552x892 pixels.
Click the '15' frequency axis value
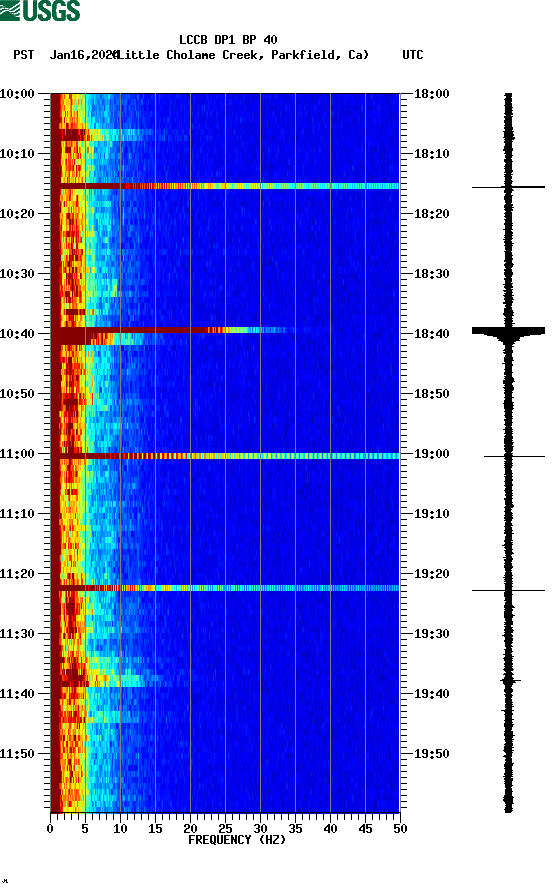pyautogui.click(x=155, y=829)
